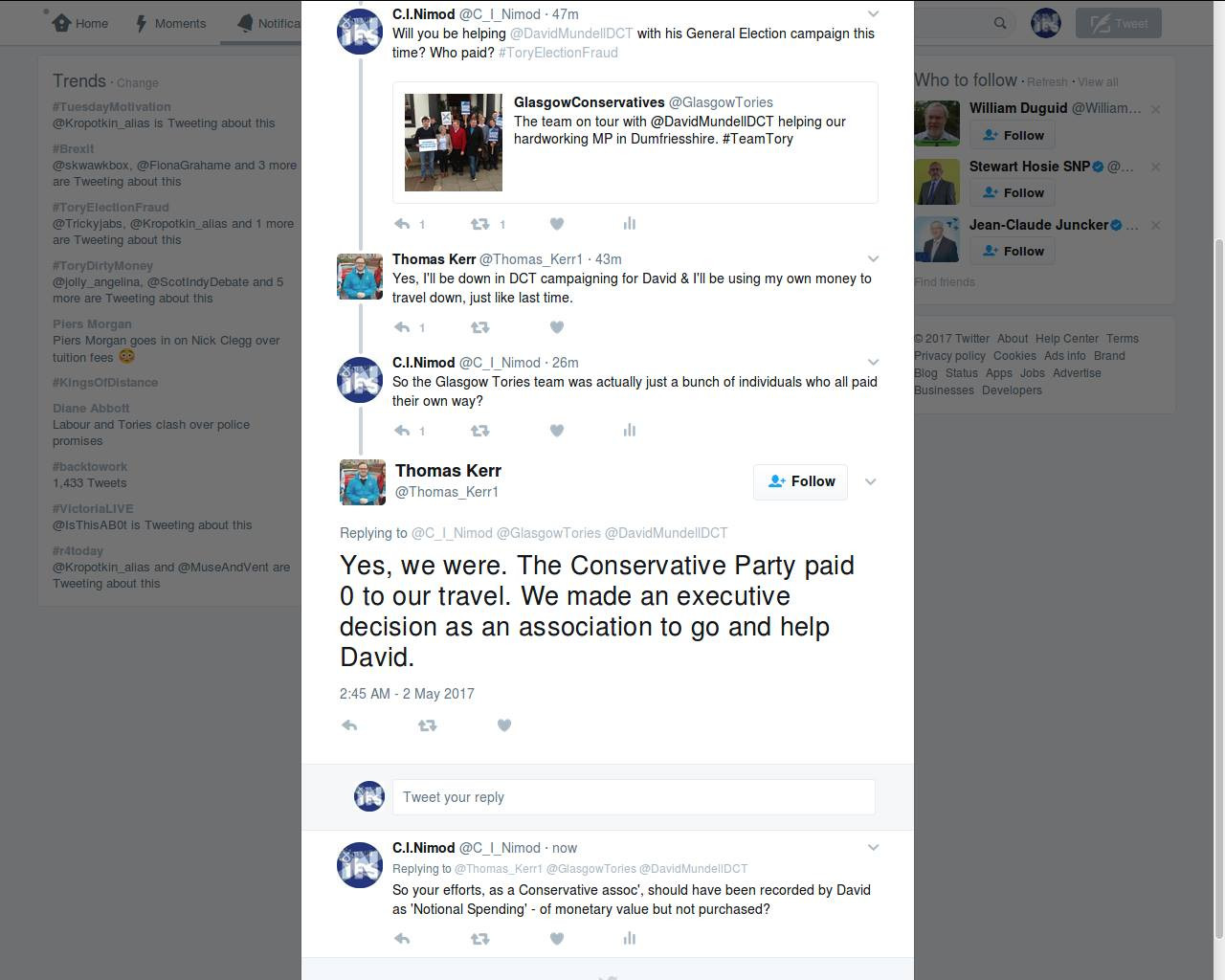
Task: Expand options chevron beside the Follow button
Action: (871, 481)
